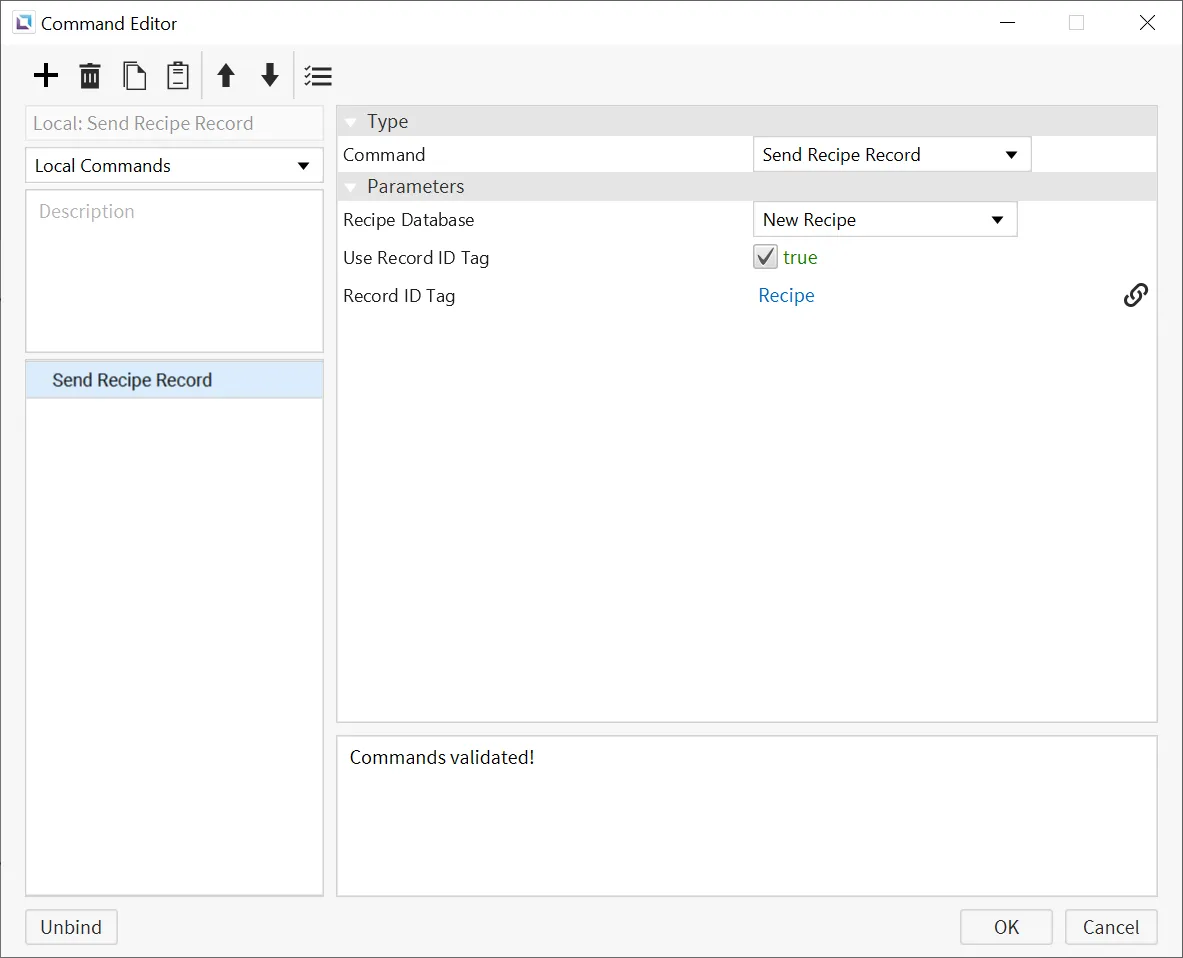Paste command using the clipboard icon
Viewport: 1183px width, 958px height.
pyautogui.click(x=177, y=76)
